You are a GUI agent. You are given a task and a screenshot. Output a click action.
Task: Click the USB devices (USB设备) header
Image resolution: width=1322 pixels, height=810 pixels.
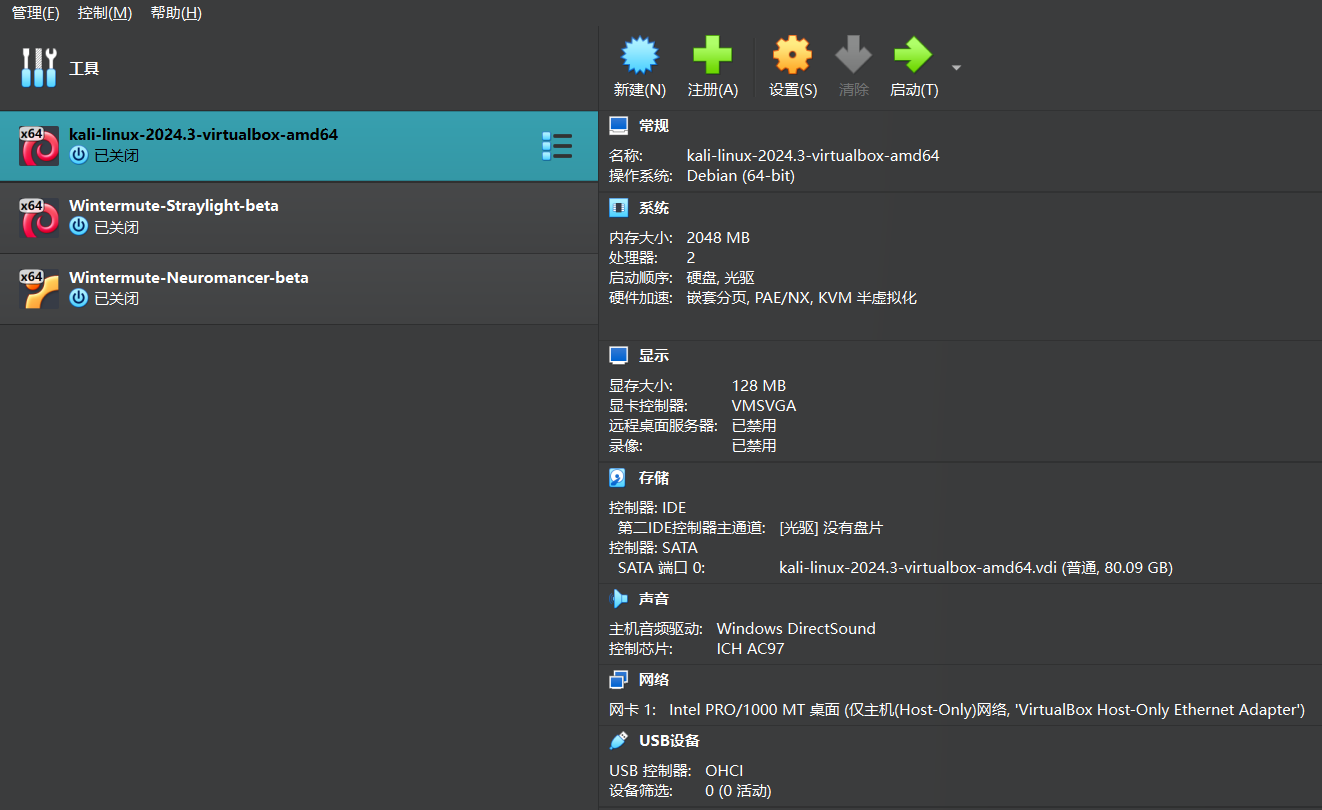click(669, 741)
